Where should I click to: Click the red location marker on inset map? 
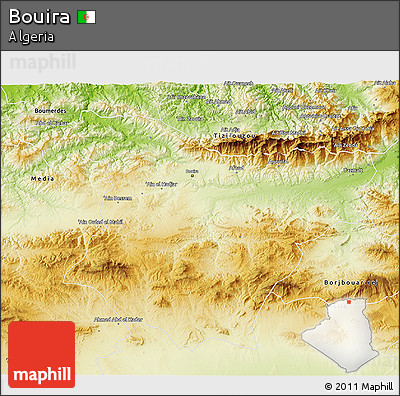pos(349,302)
